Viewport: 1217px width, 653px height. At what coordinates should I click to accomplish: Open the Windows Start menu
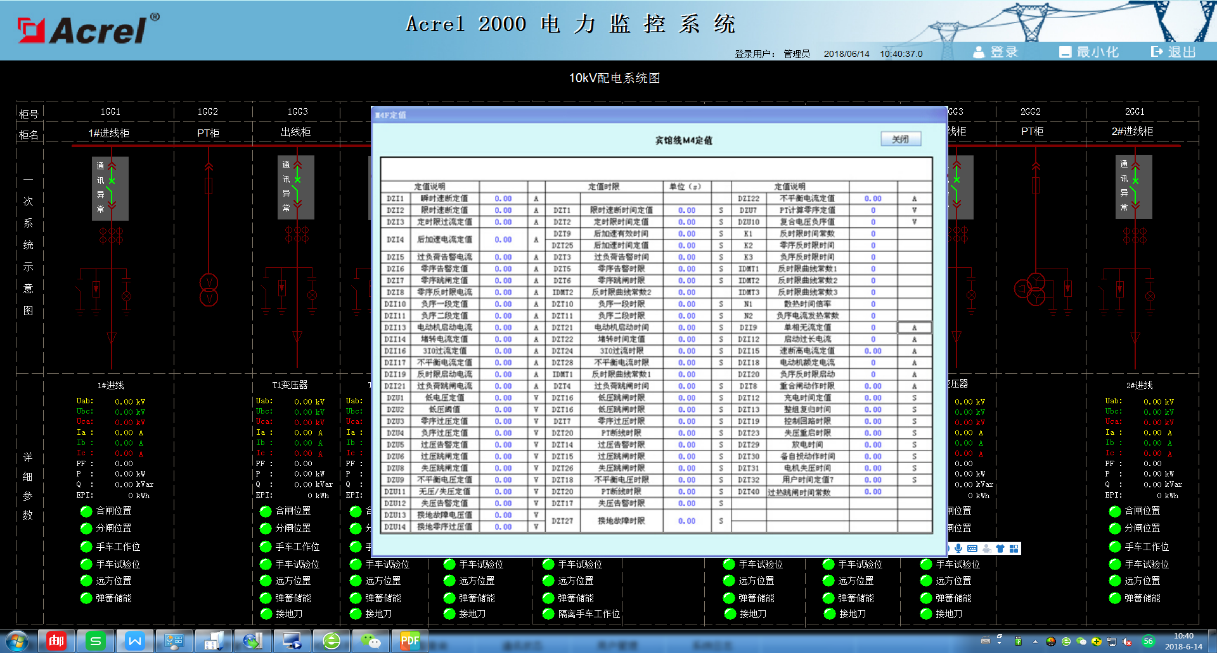17,640
